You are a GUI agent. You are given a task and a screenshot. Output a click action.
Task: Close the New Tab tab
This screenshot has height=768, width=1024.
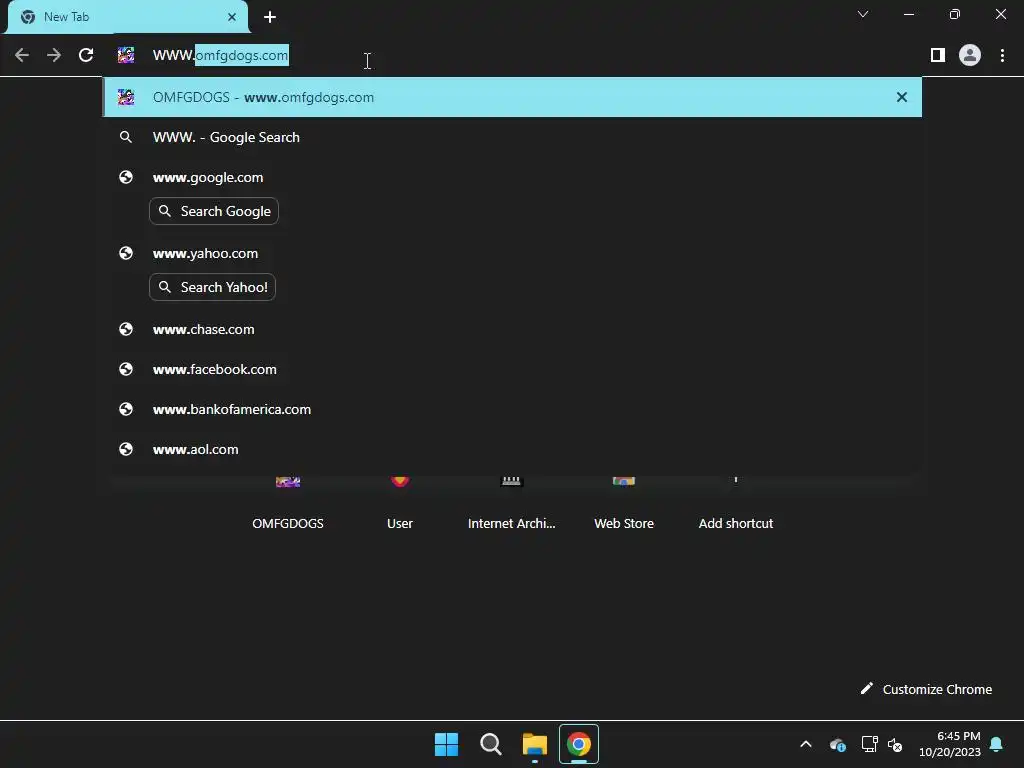232,17
